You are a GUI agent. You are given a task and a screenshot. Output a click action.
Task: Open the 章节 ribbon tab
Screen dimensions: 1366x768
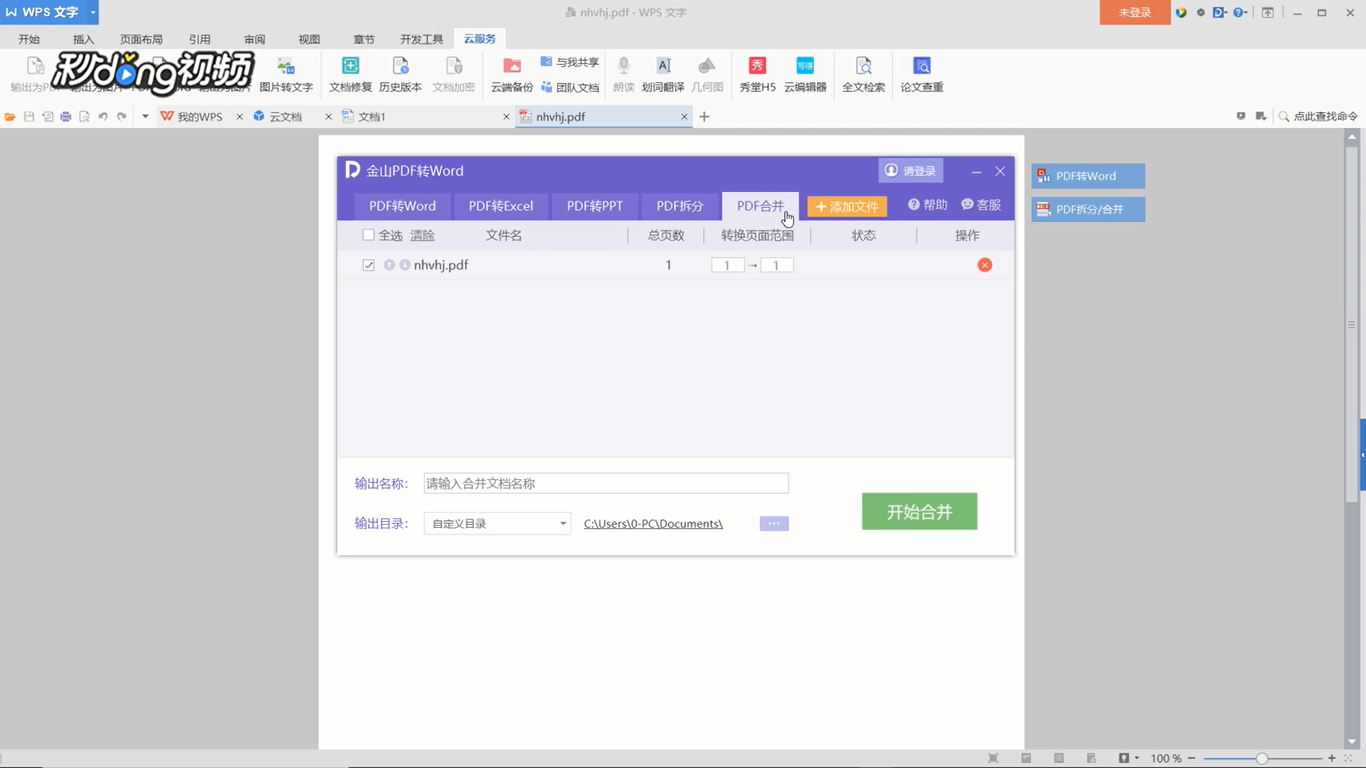click(x=364, y=39)
